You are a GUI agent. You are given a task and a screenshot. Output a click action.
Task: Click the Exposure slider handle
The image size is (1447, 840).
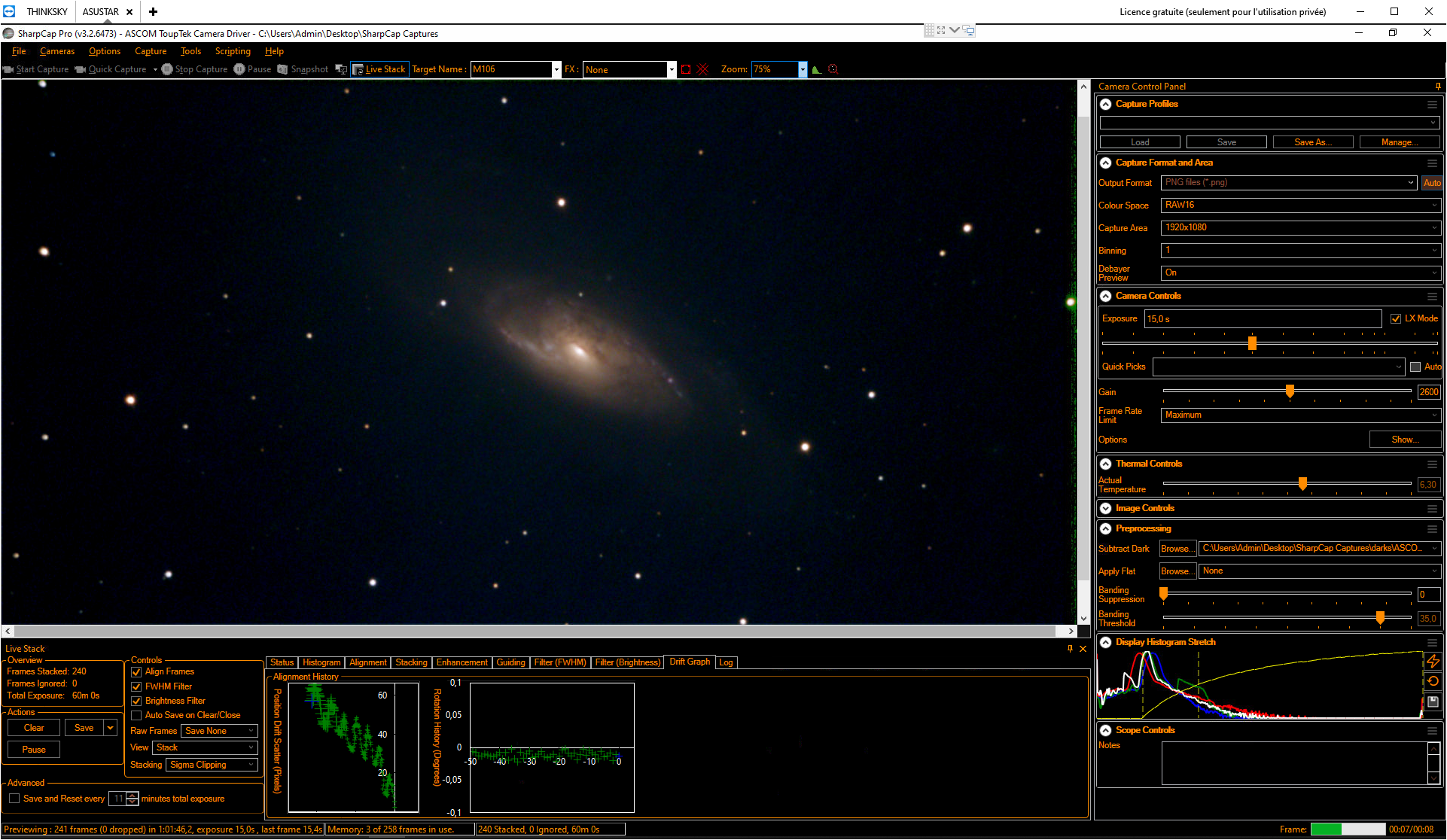click(1252, 343)
